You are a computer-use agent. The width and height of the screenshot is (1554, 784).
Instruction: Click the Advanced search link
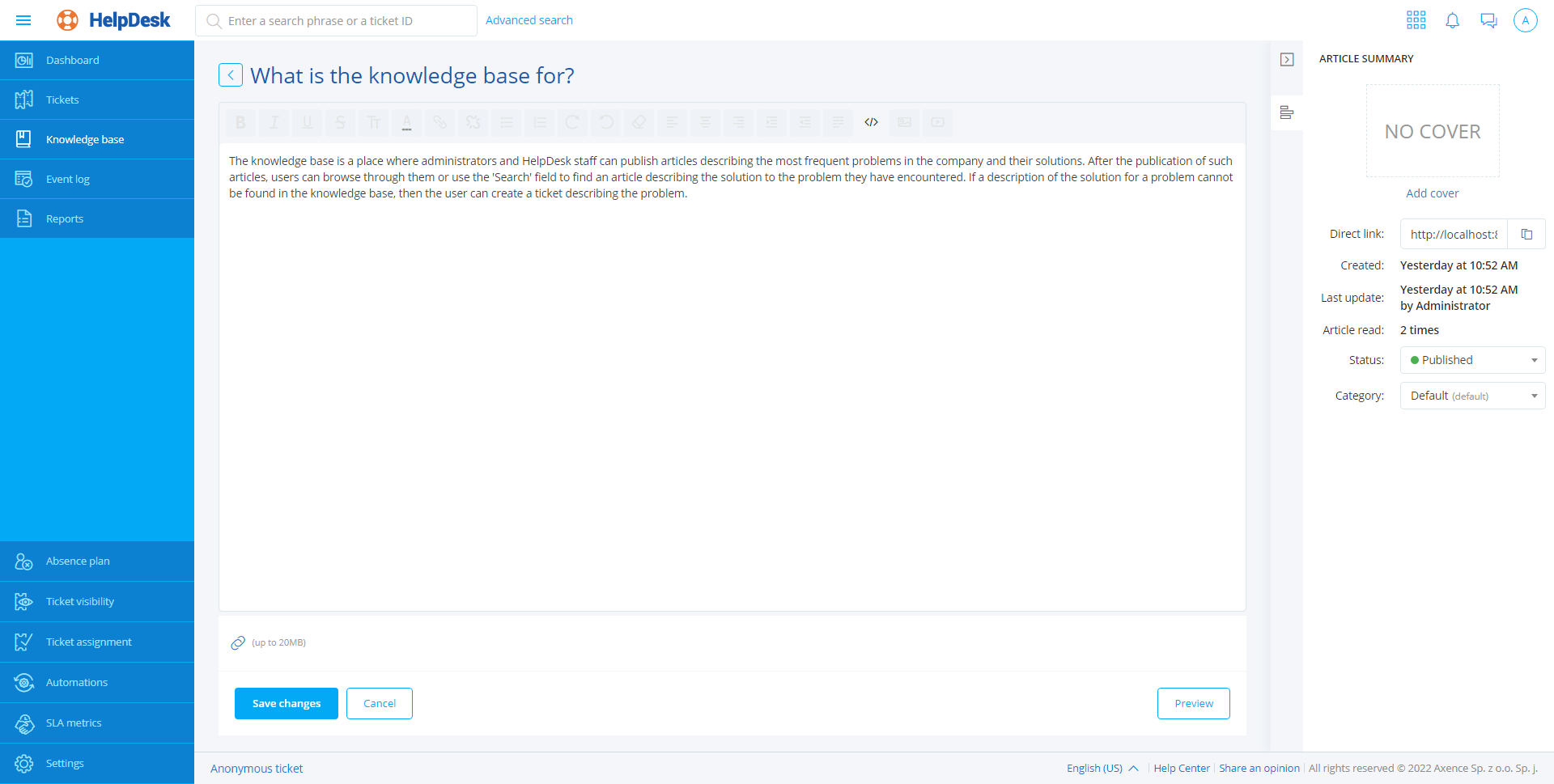529,20
